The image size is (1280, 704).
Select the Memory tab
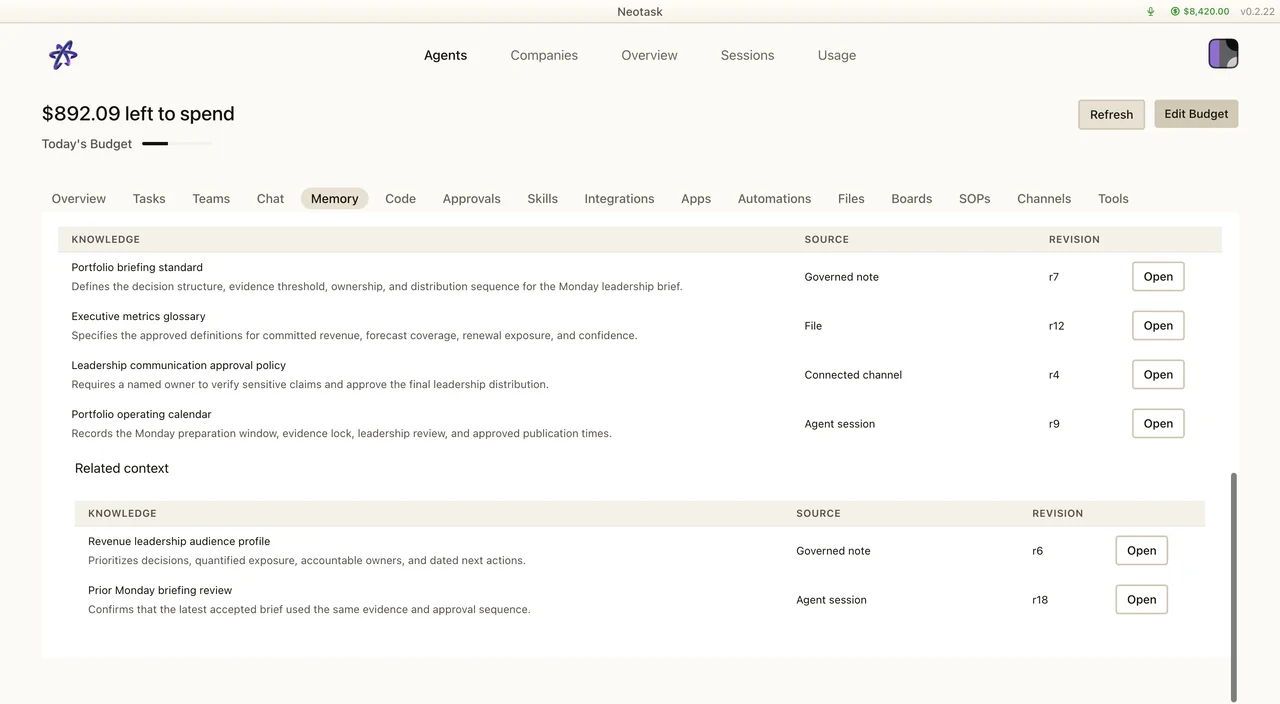334,198
